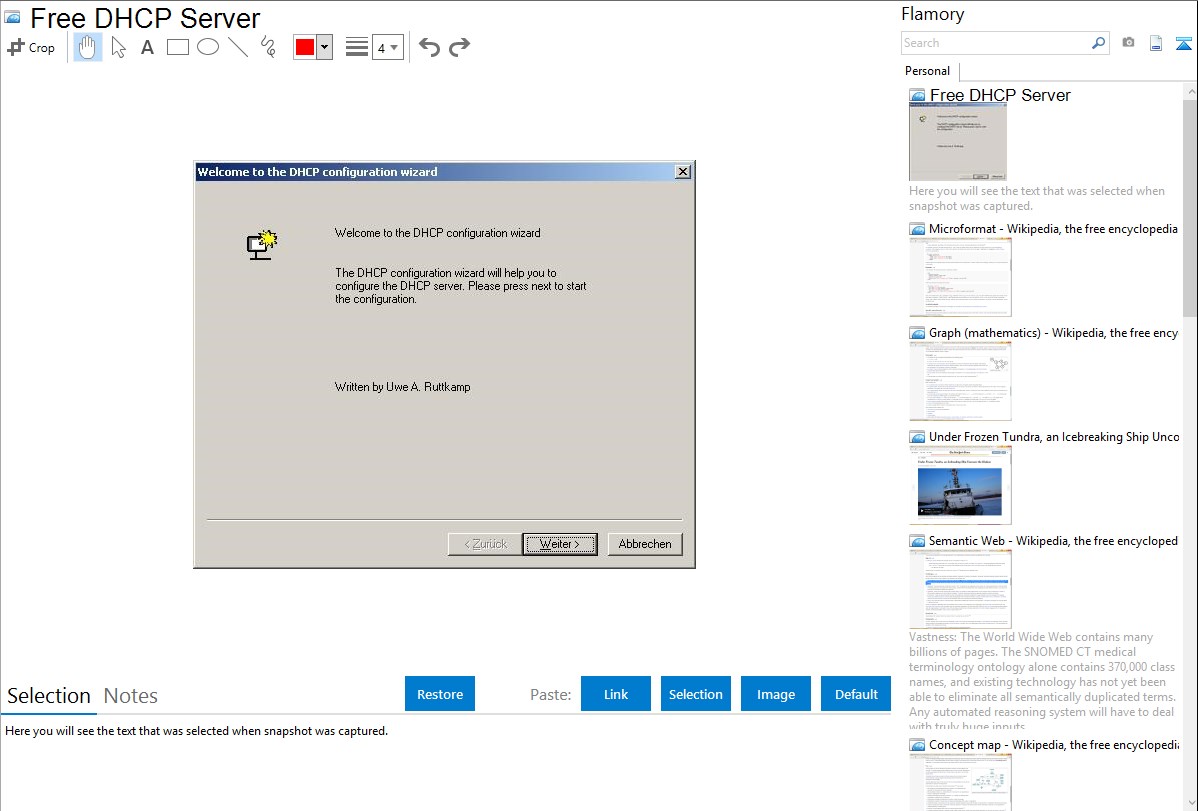Click the Weiter > button in the wizard
This screenshot has width=1198, height=811.
click(x=560, y=544)
